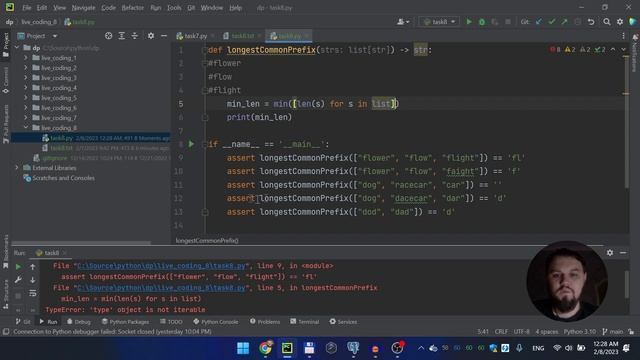
Task: Click Collapse All icon in Project panel
Action: coord(135,36)
